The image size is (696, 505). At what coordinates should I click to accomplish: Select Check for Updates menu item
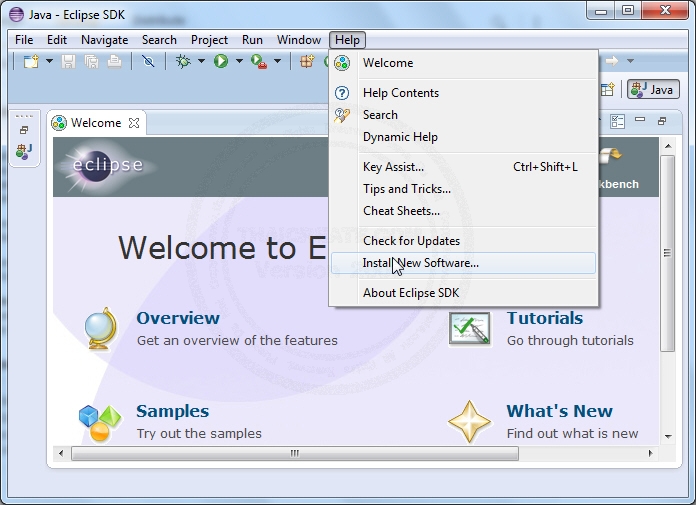coord(463,241)
